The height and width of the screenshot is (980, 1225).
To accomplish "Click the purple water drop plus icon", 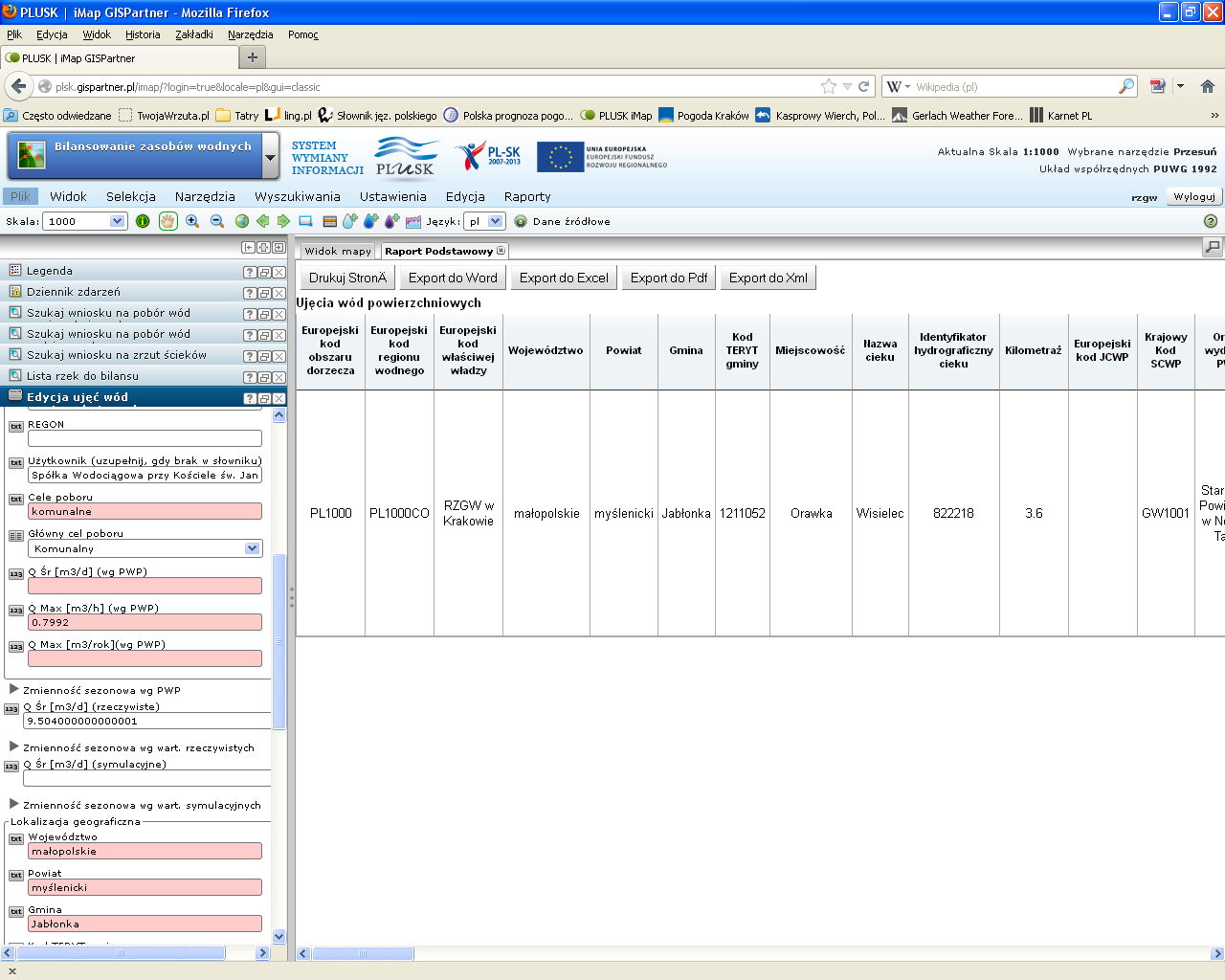I will [391, 221].
